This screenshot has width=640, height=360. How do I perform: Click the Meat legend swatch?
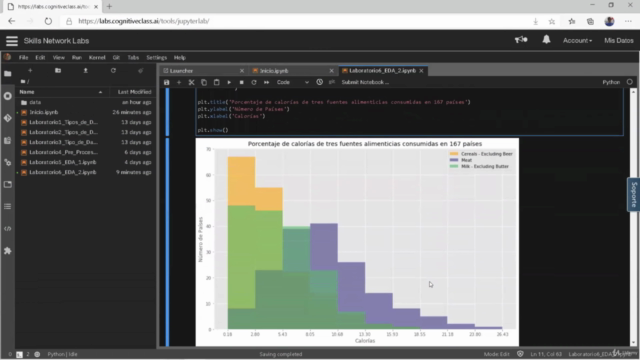point(454,160)
